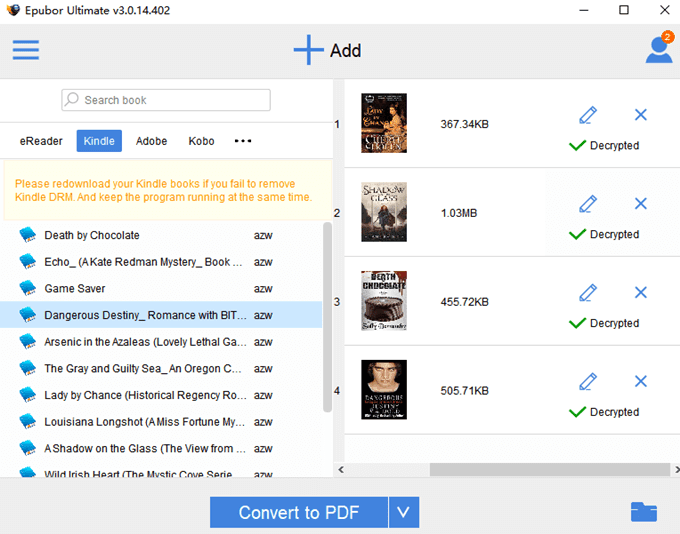The image size is (680, 534).
Task: Maximize the Epubor Ultimate window
Action: click(x=624, y=10)
